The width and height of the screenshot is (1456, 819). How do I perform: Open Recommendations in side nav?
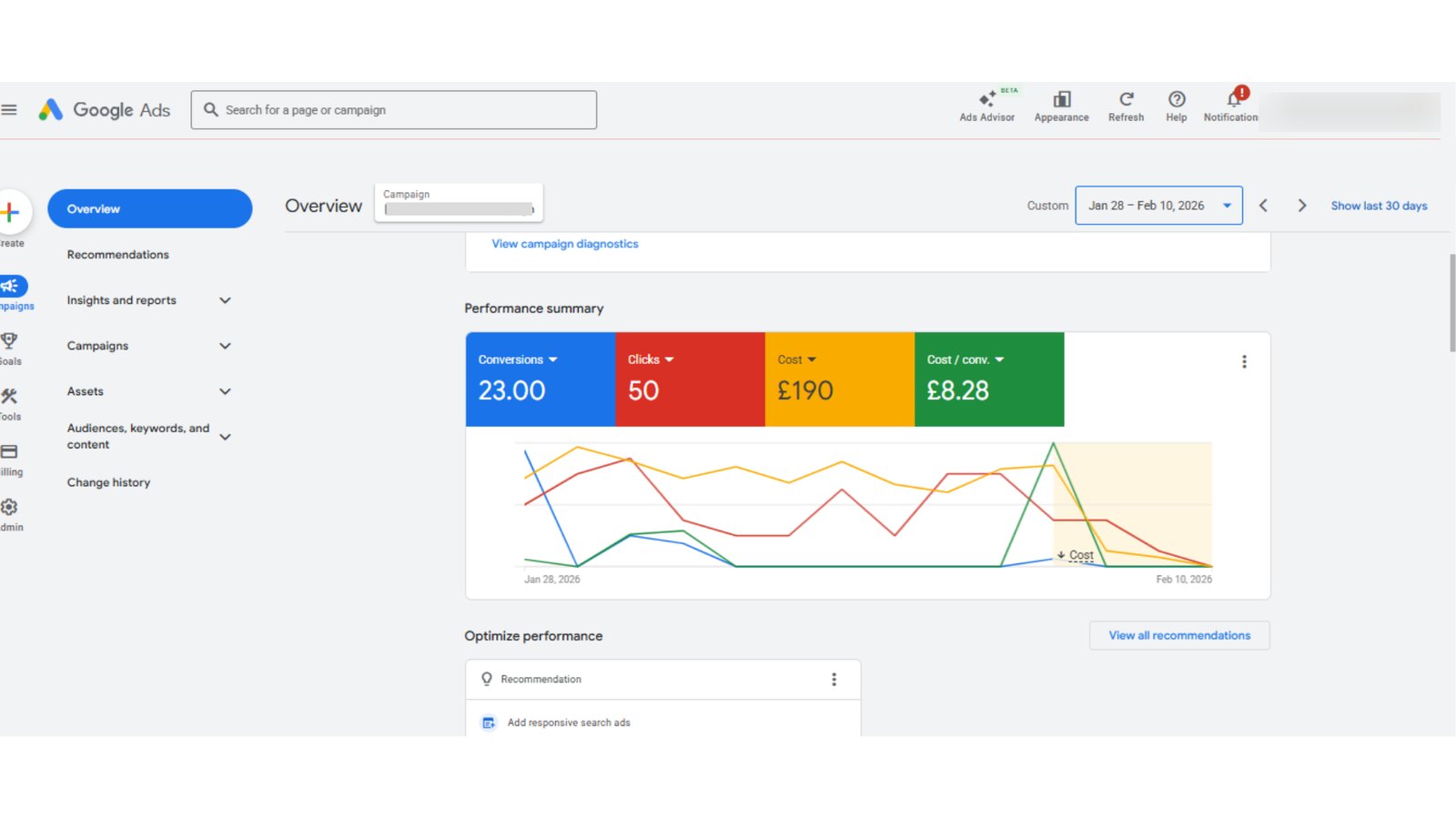pos(118,255)
